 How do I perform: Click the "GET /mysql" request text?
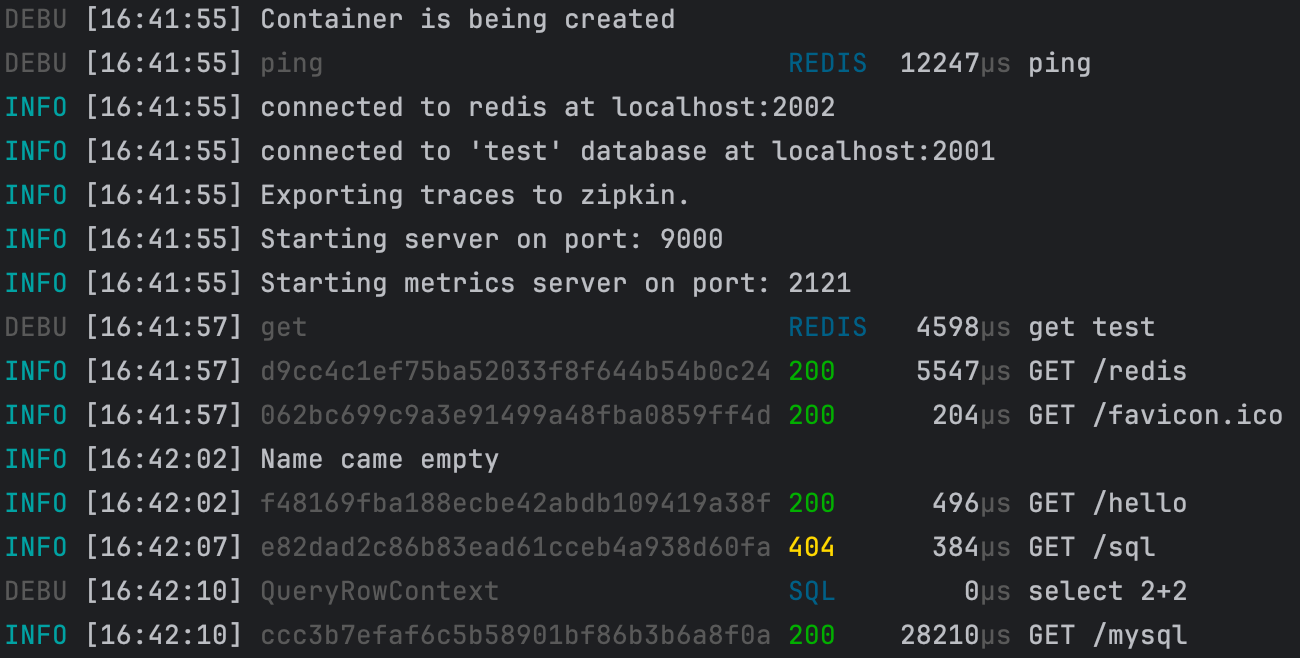[x=1108, y=635]
